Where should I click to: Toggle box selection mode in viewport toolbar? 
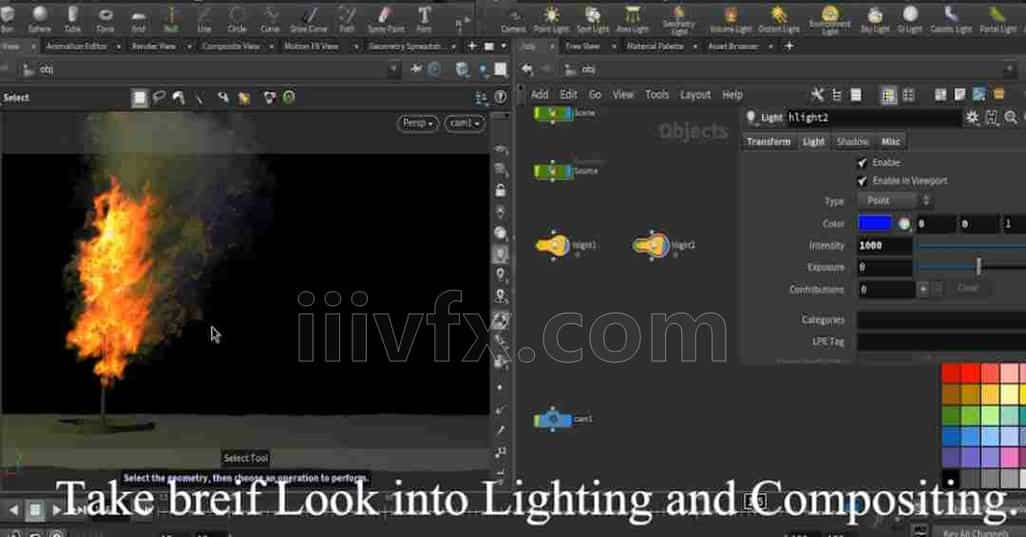139,97
